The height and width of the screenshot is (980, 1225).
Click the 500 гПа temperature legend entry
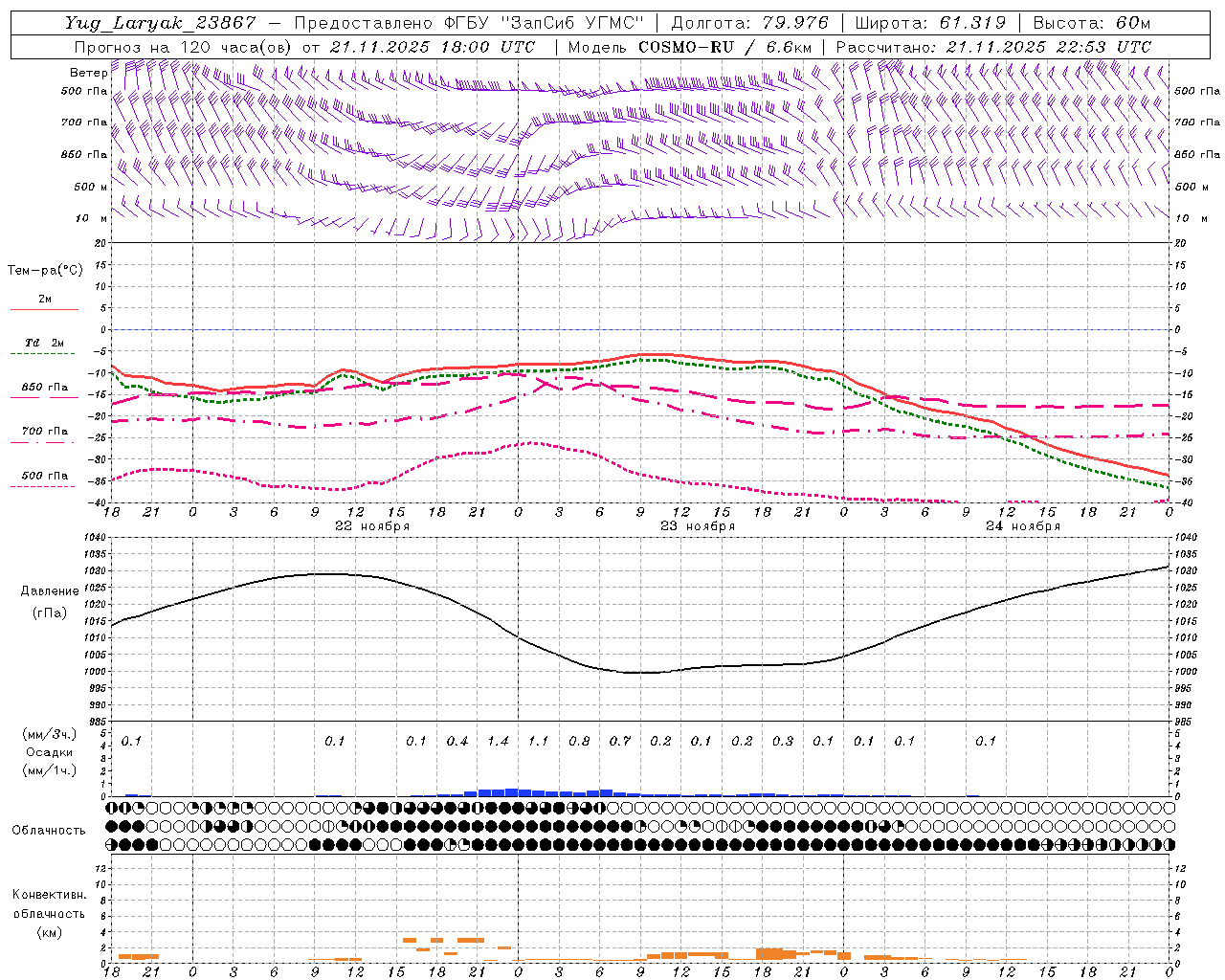(x=44, y=477)
